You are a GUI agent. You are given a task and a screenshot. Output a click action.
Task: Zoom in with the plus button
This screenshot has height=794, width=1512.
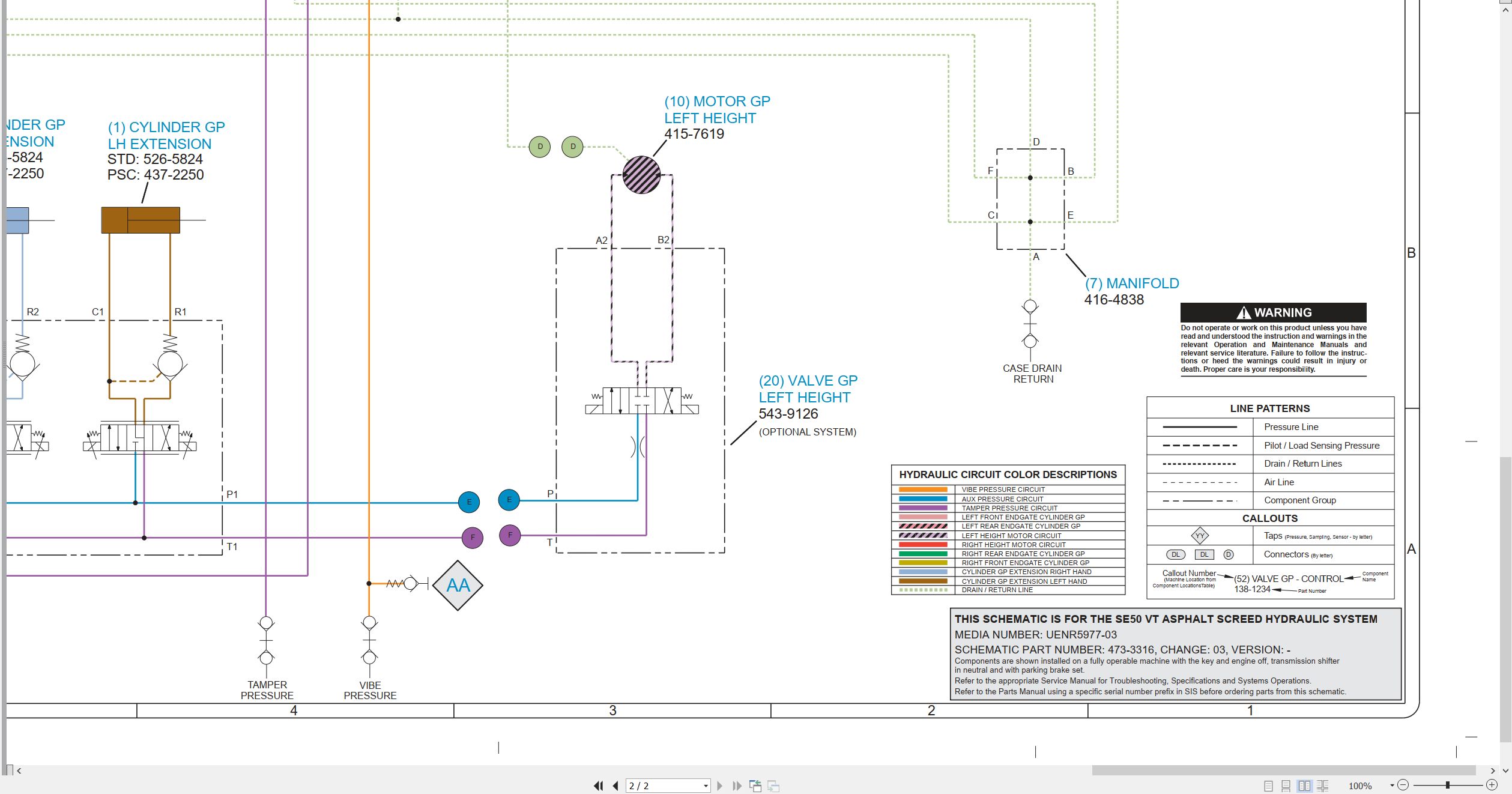click(1492, 785)
